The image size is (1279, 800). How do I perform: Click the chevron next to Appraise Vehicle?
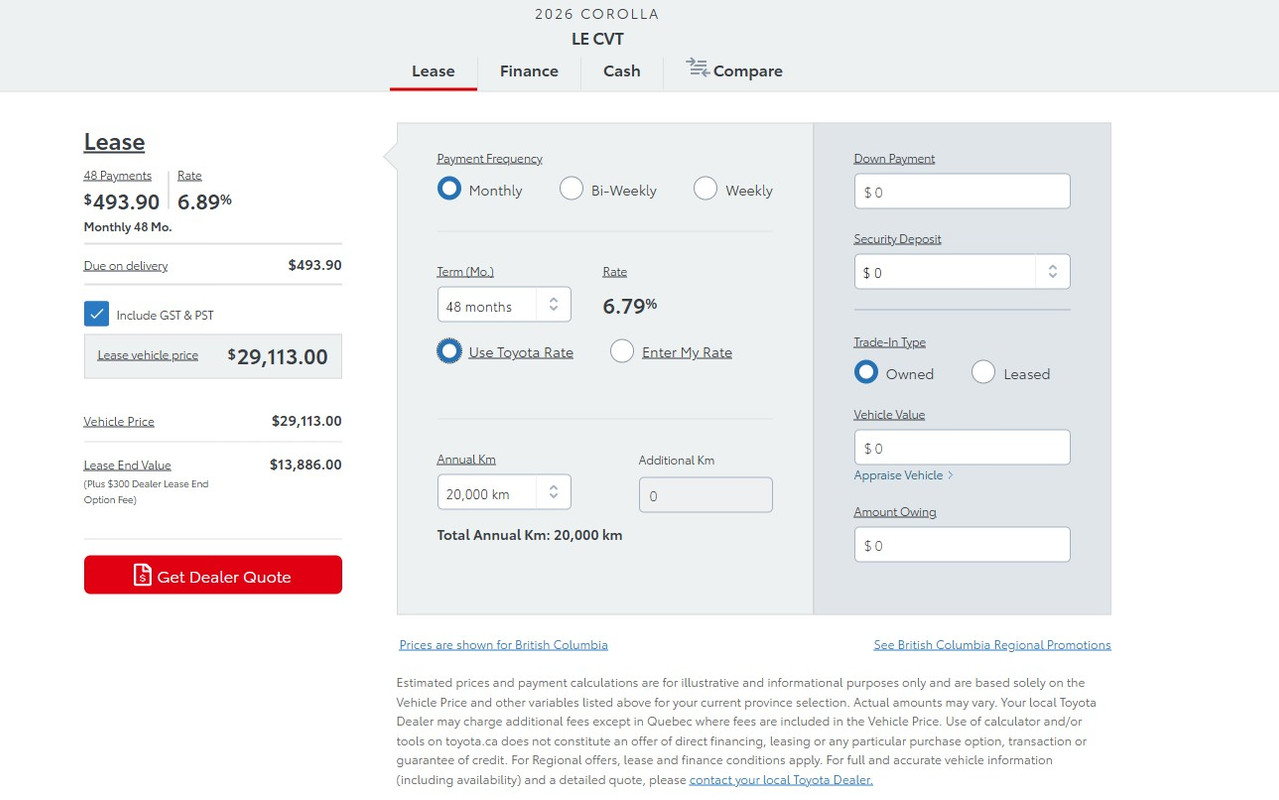coord(950,475)
